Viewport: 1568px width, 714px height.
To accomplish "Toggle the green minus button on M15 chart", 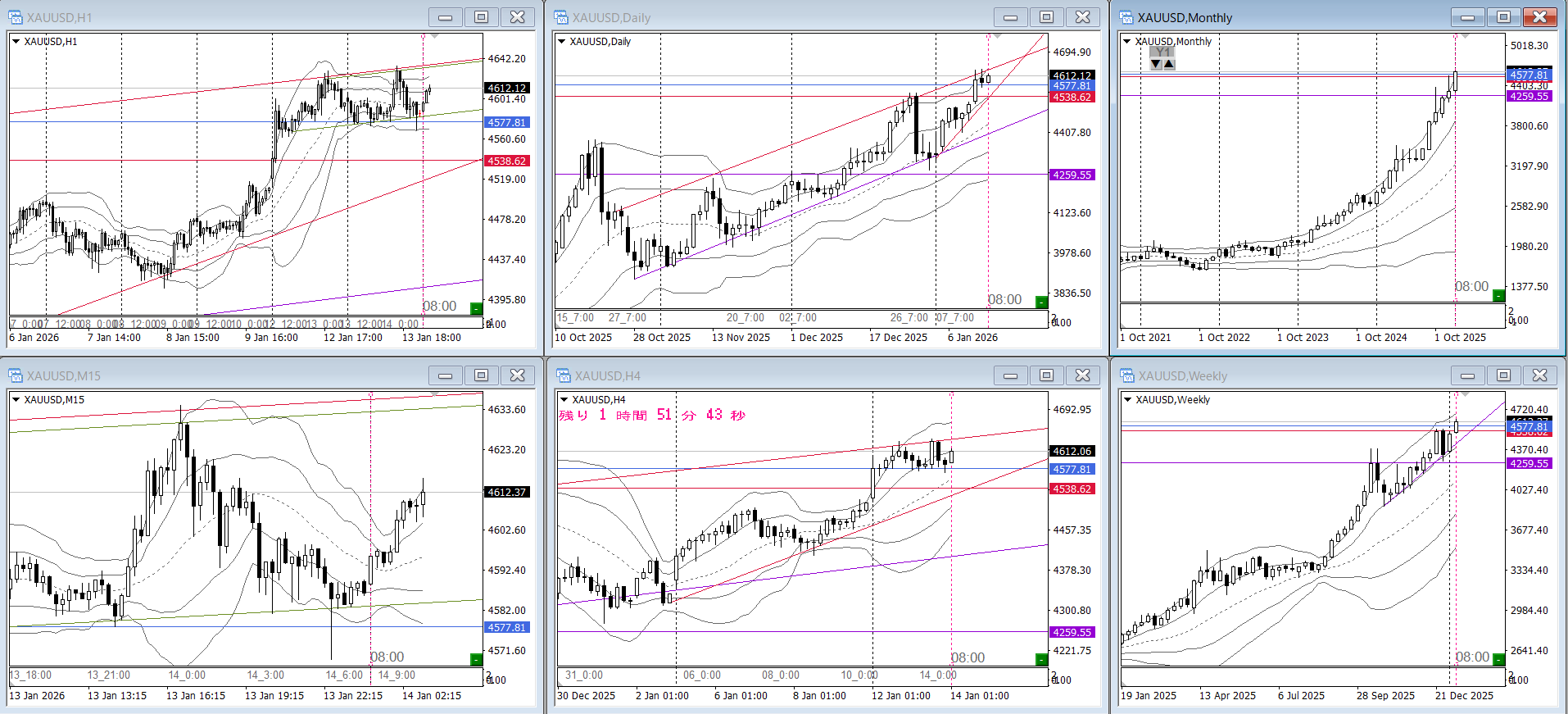I will (x=476, y=659).
